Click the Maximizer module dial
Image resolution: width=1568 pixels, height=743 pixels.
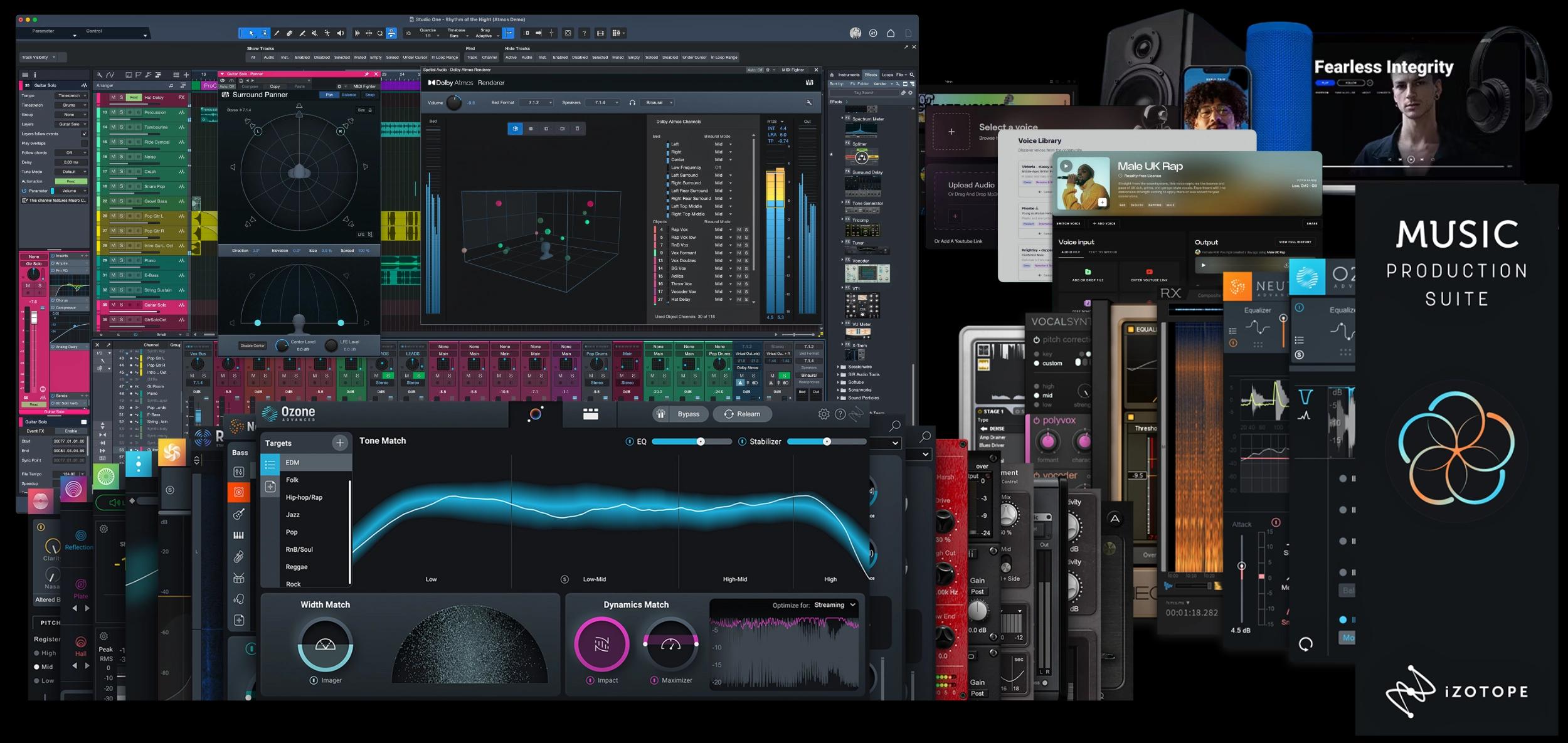670,645
